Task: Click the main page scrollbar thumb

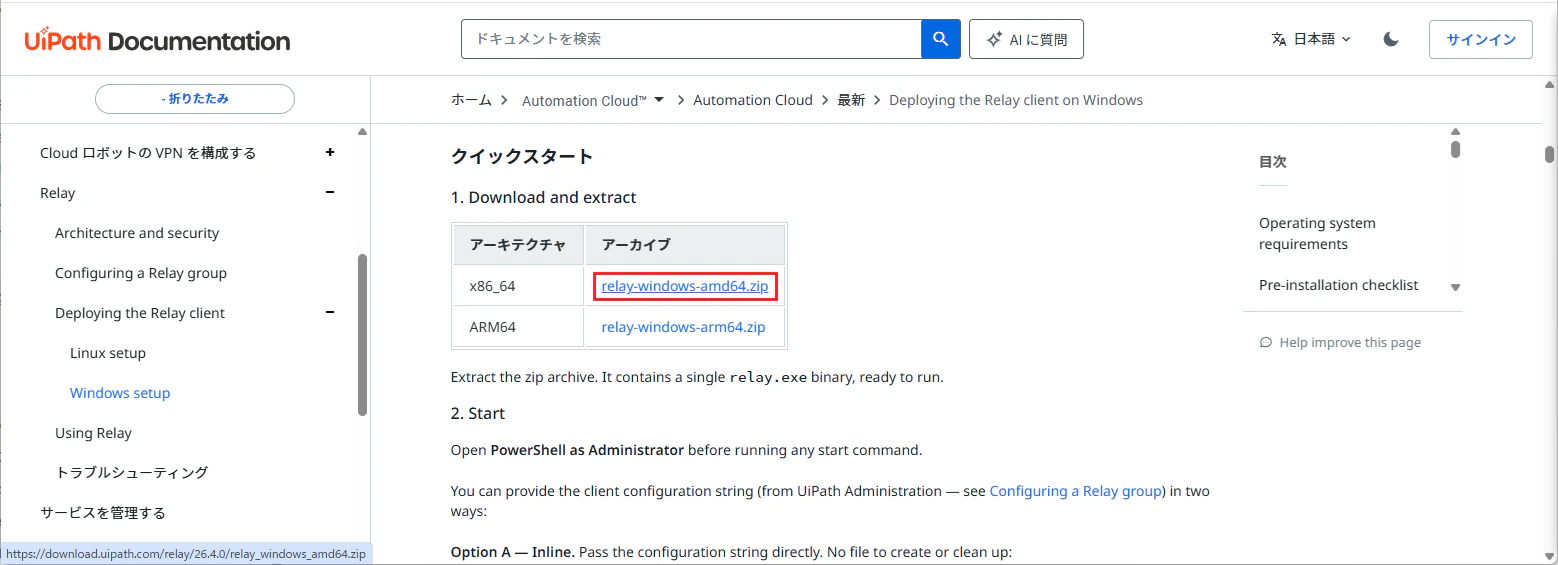Action: pos(1549,154)
